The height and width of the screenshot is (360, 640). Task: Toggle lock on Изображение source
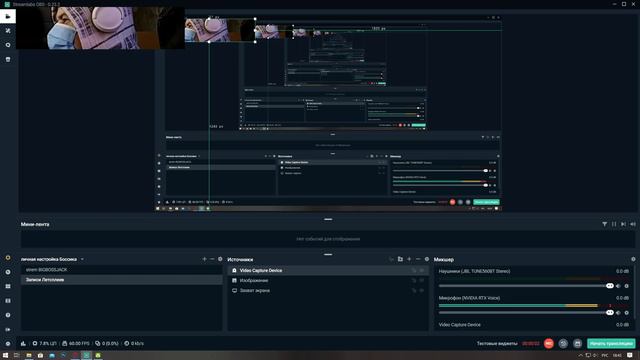point(414,280)
